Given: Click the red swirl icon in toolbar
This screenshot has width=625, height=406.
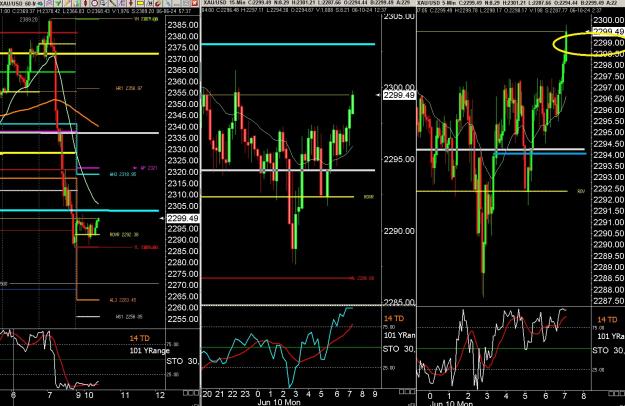Looking at the screenshot, I should (x=158, y=3).
